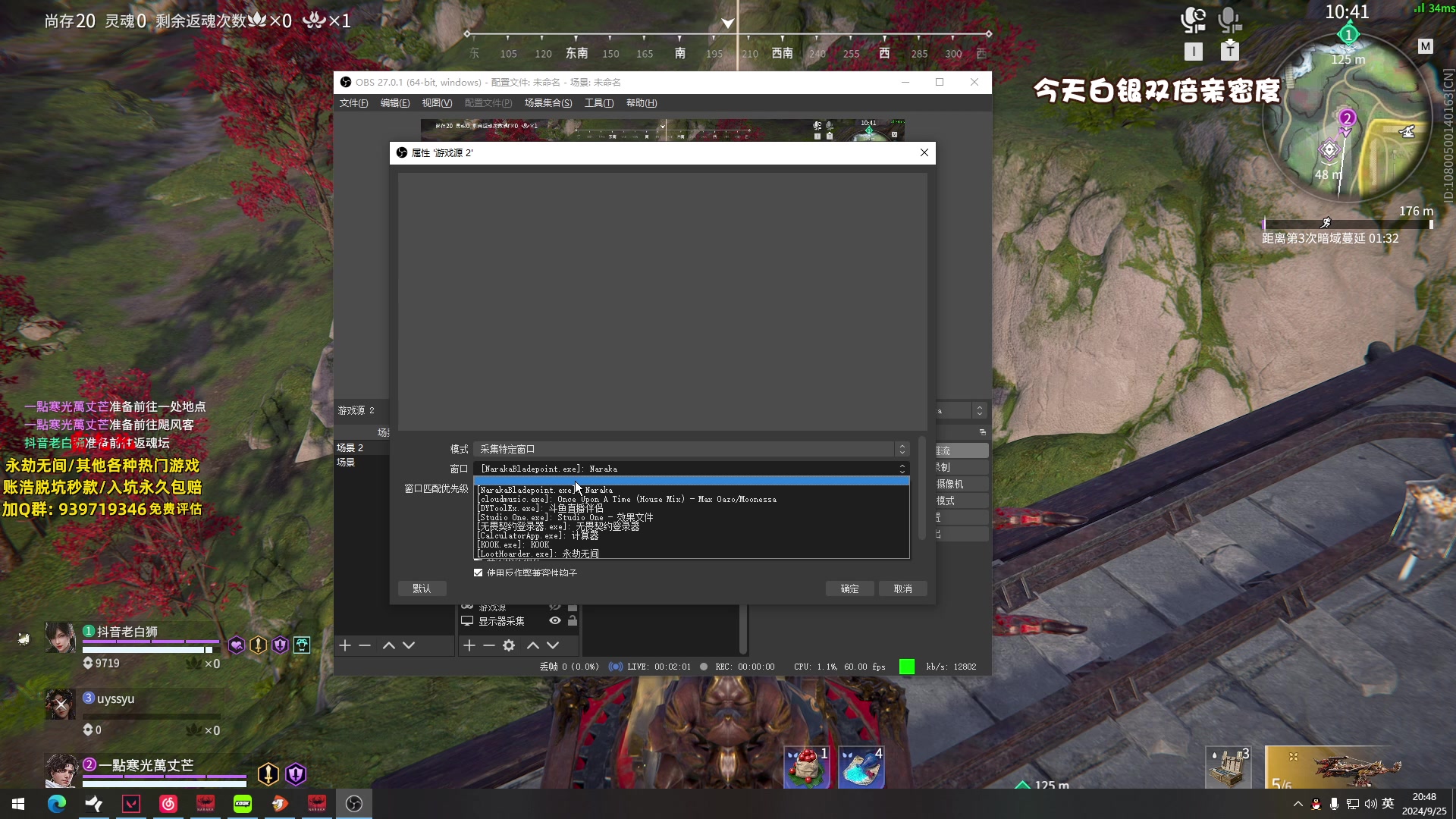
Task: Toggle the anti-cheat compatibility hook checkbox
Action: coord(479,573)
